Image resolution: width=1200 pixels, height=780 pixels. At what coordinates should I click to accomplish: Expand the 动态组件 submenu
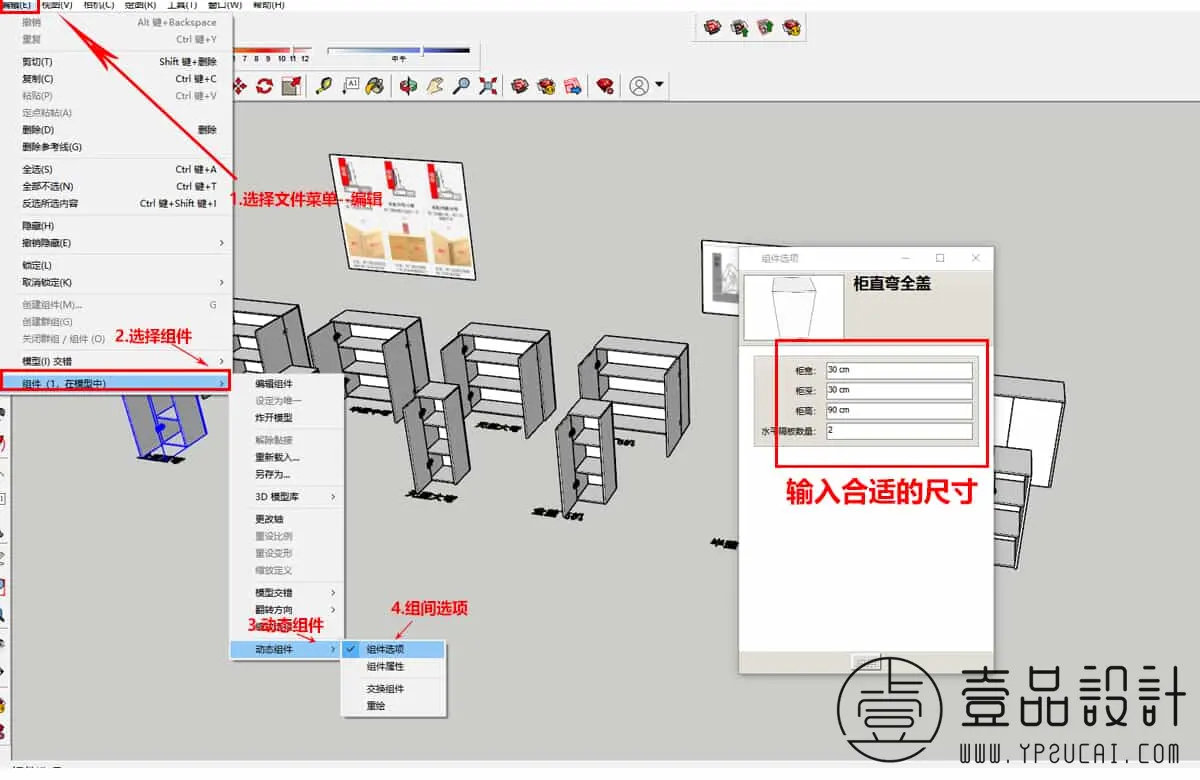286,650
